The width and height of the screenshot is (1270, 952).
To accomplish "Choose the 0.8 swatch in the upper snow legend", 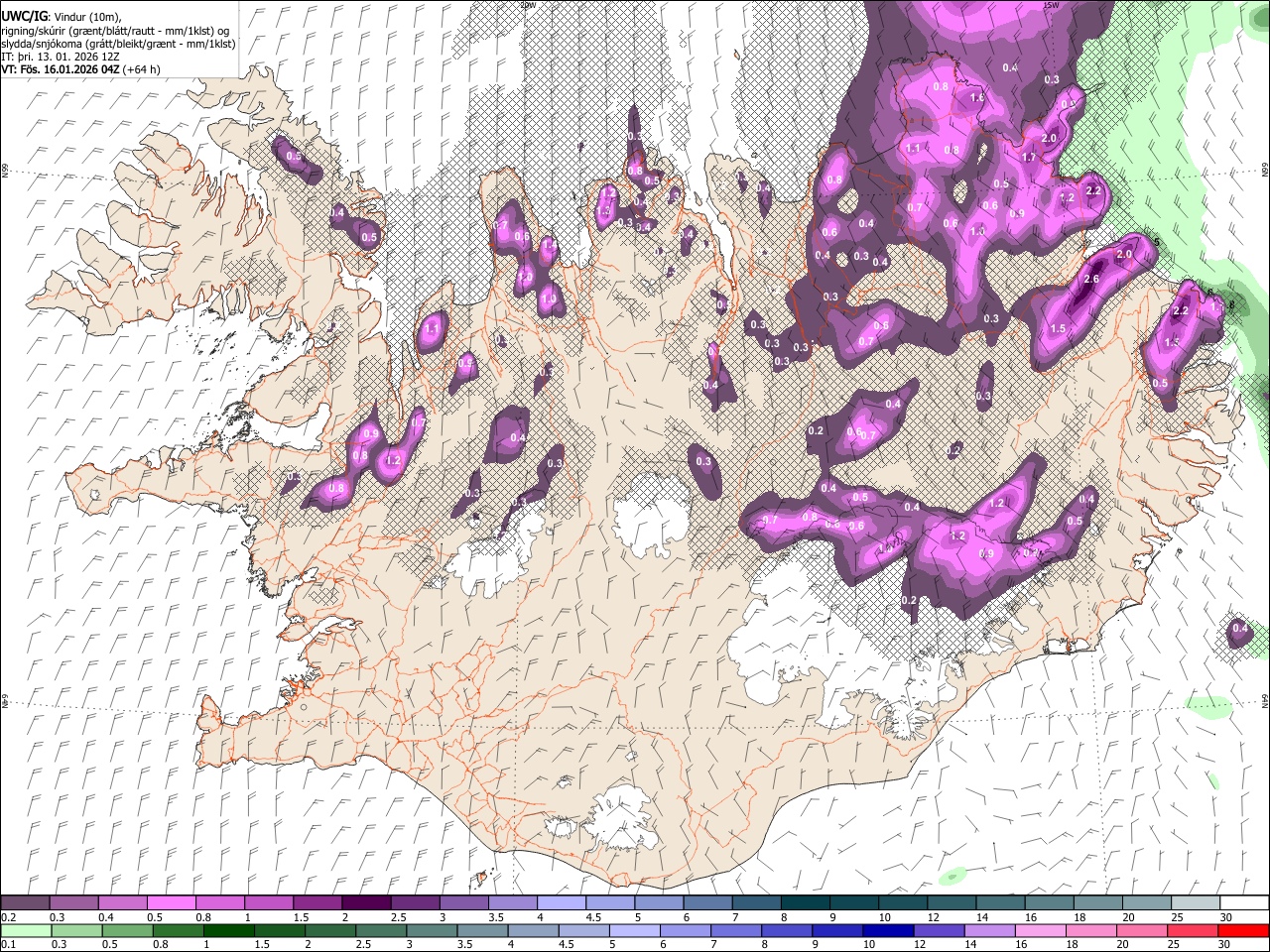I will pos(219,903).
